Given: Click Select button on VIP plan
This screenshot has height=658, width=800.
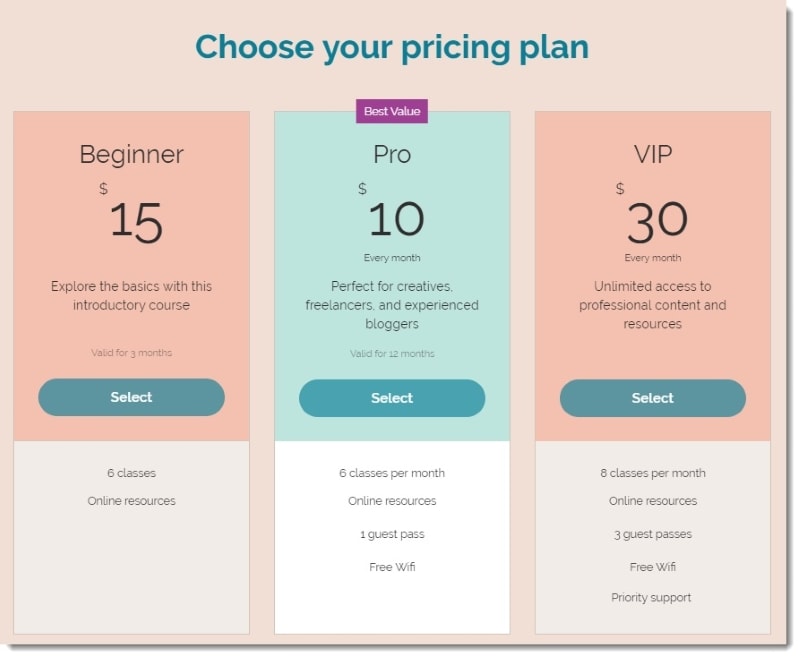Looking at the screenshot, I should click(652, 398).
